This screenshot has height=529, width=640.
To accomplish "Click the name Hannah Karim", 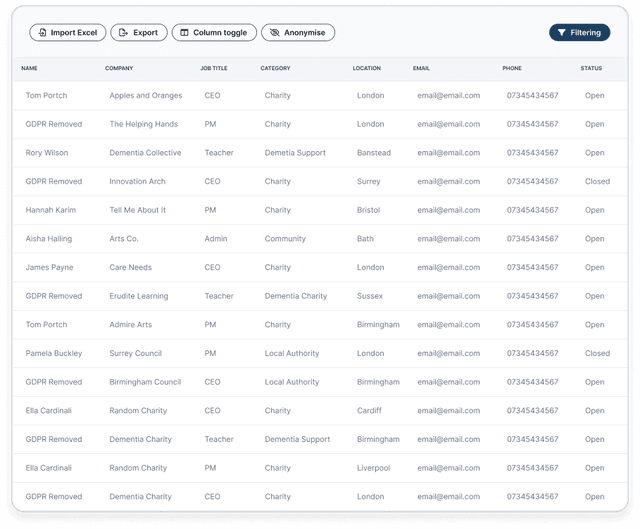I will pyautogui.click(x=51, y=210).
